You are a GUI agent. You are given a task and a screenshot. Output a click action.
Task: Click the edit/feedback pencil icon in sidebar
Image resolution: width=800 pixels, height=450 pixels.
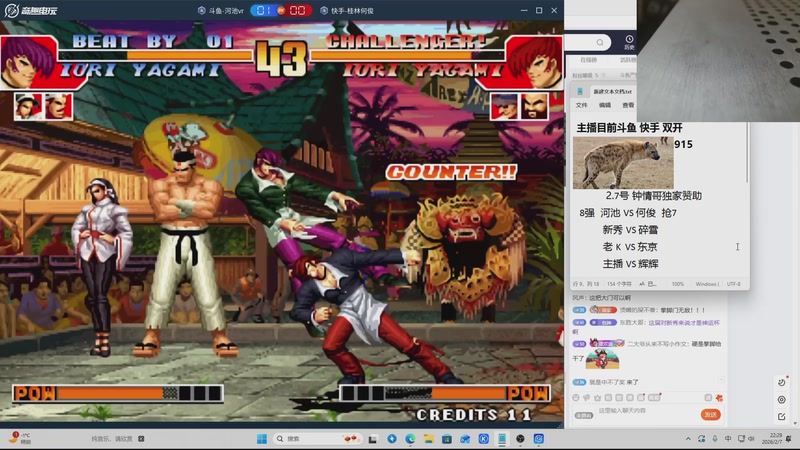[x=782, y=417]
